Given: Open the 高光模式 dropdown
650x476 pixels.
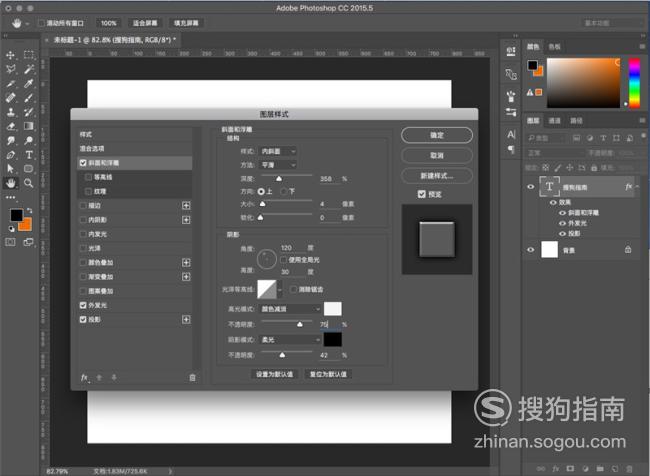Looking at the screenshot, I should (290, 309).
